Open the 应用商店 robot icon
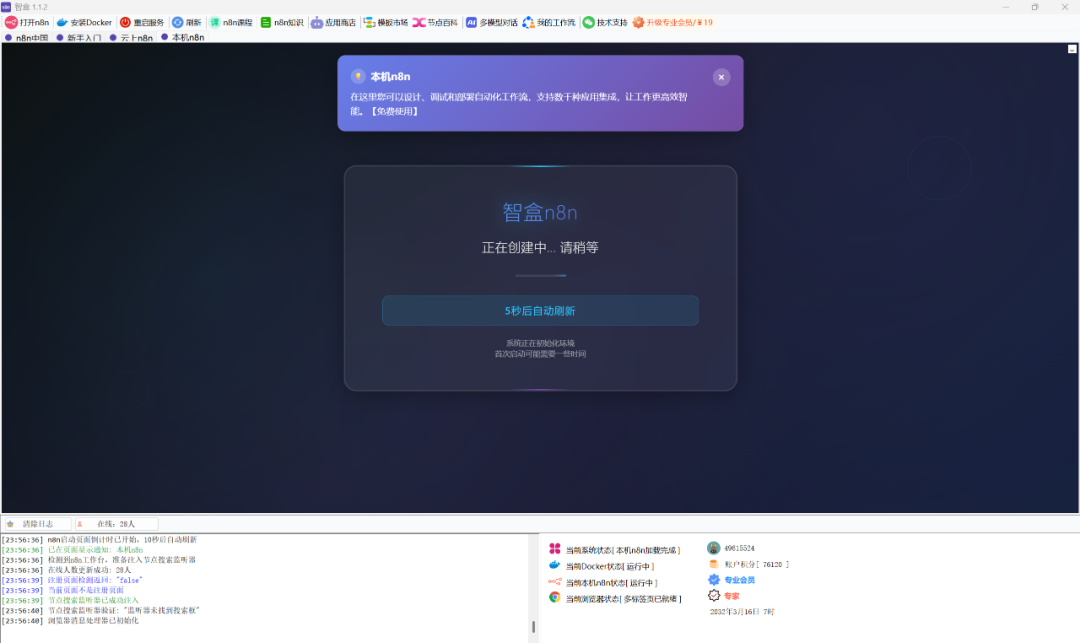1080x643 pixels. [316, 23]
